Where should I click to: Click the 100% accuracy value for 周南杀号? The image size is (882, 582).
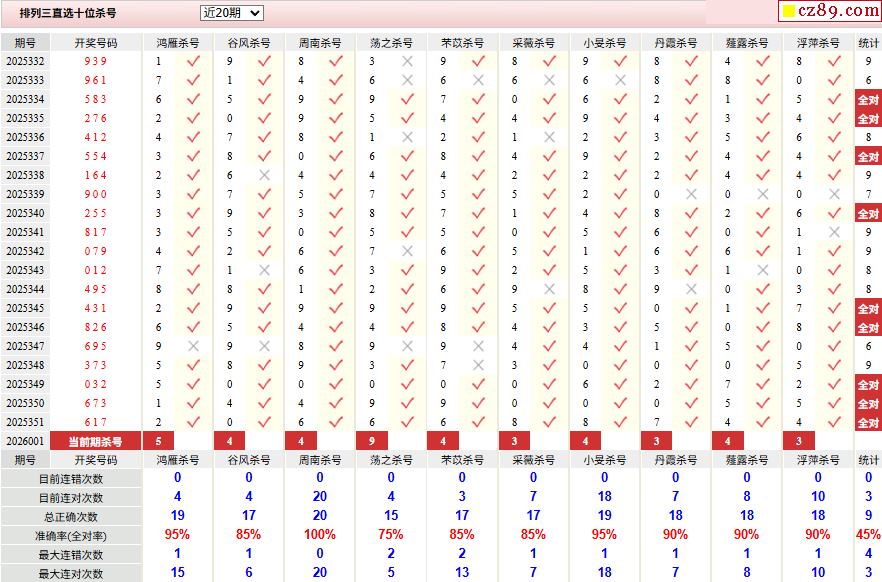[x=320, y=534]
